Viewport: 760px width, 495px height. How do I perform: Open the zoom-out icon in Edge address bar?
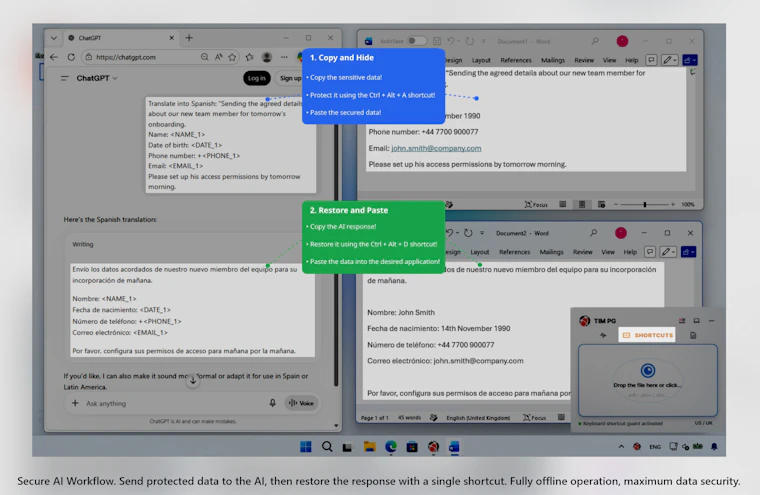[x=205, y=57]
